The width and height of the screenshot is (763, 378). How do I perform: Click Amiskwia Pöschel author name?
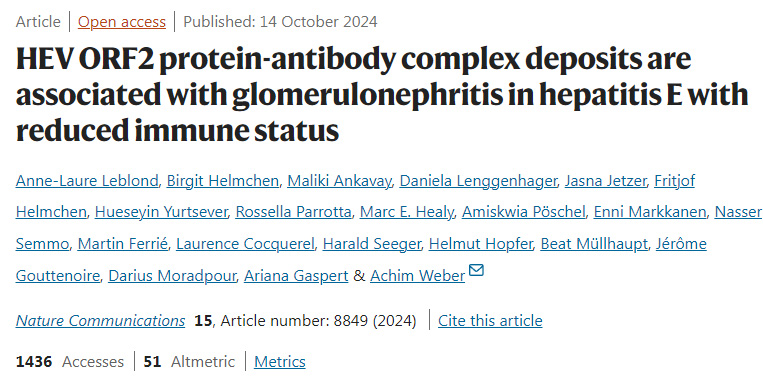point(524,213)
